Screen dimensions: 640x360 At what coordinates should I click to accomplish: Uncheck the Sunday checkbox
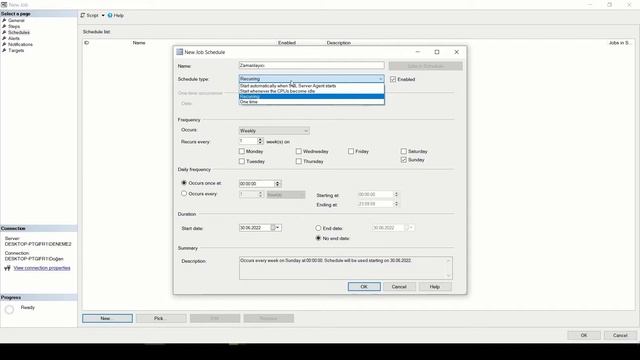click(x=404, y=160)
